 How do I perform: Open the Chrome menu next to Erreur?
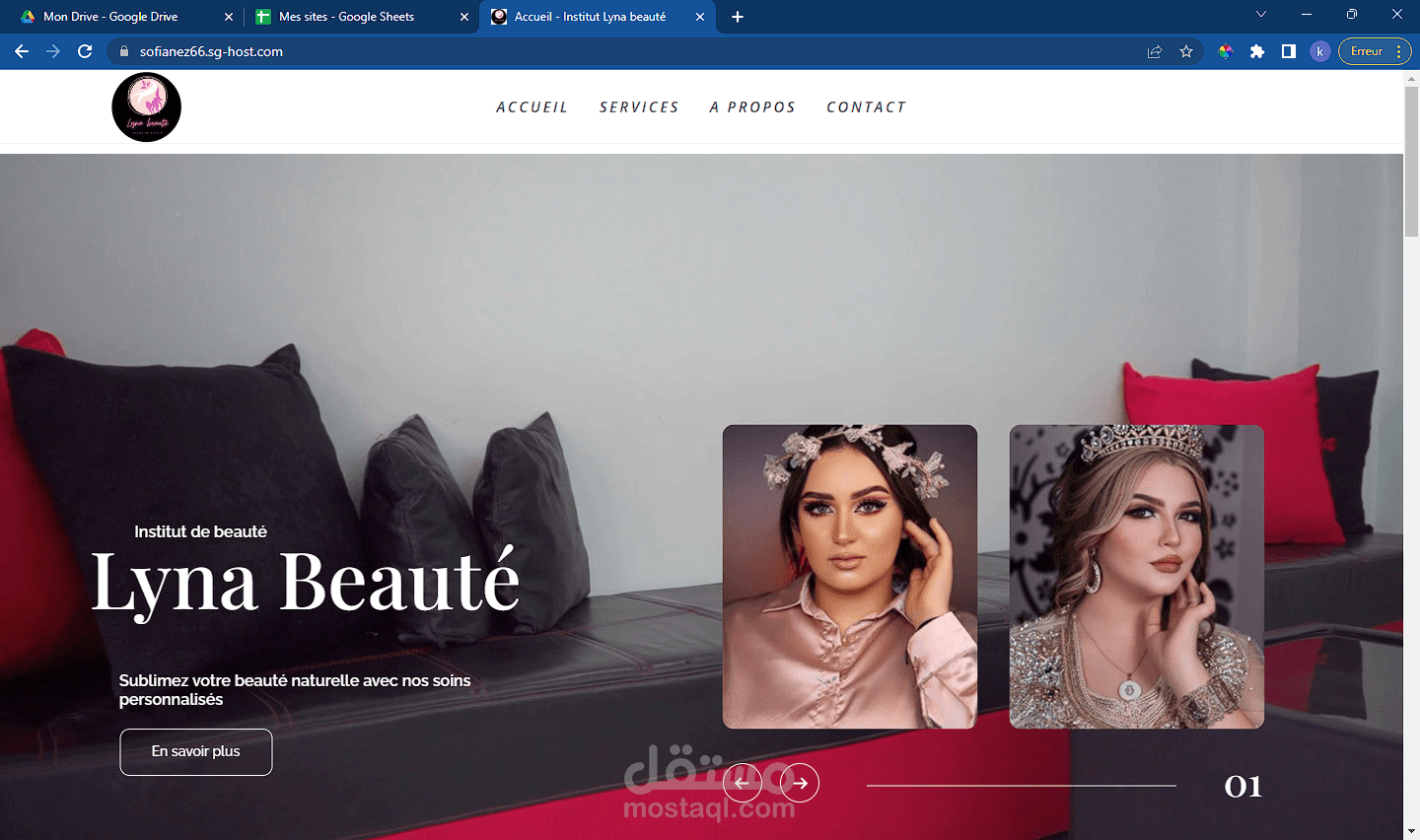[x=1399, y=51]
